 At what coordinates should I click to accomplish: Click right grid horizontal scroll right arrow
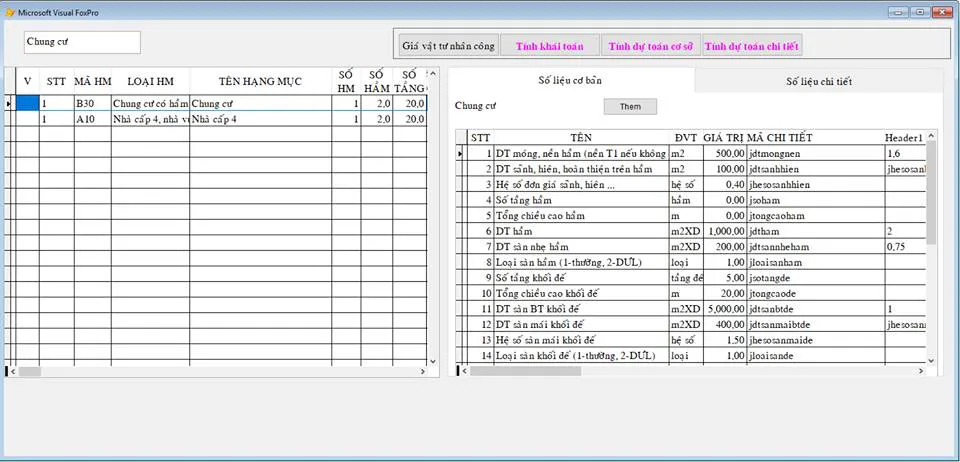click(x=920, y=371)
